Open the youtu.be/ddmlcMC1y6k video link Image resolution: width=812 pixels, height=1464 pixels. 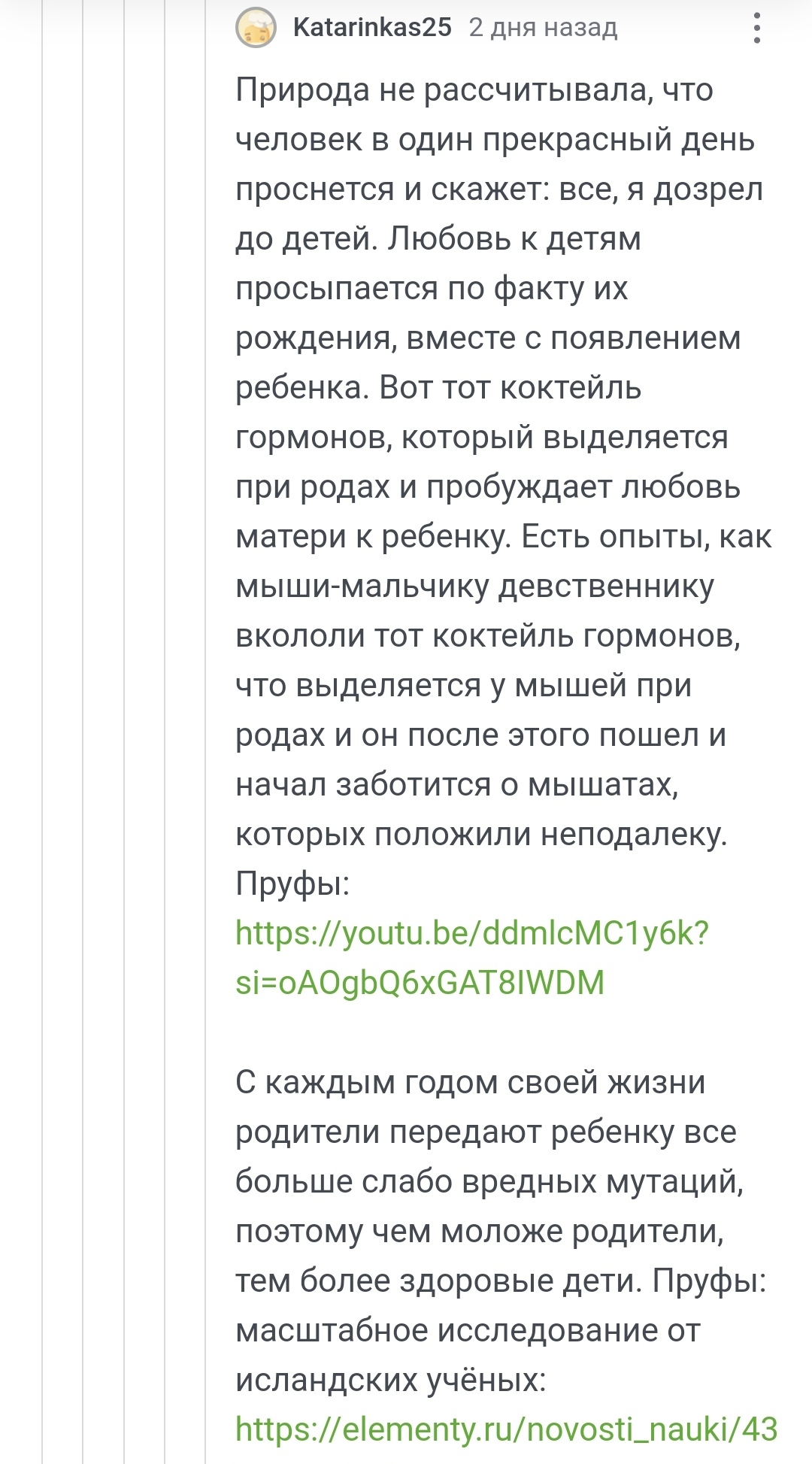point(472,933)
